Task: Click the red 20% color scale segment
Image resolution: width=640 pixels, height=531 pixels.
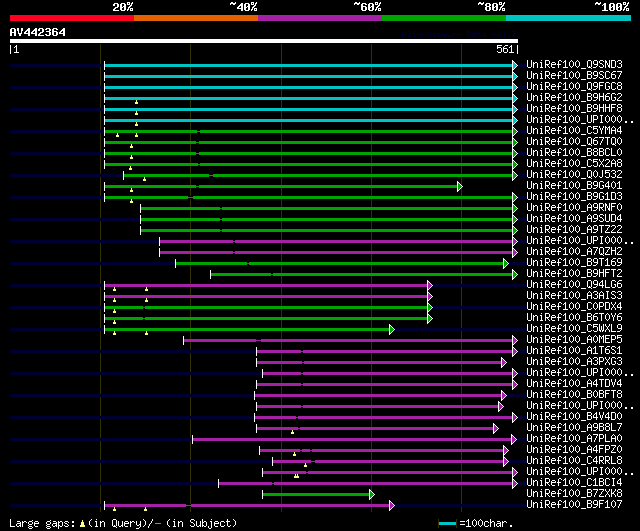Action: click(72, 18)
